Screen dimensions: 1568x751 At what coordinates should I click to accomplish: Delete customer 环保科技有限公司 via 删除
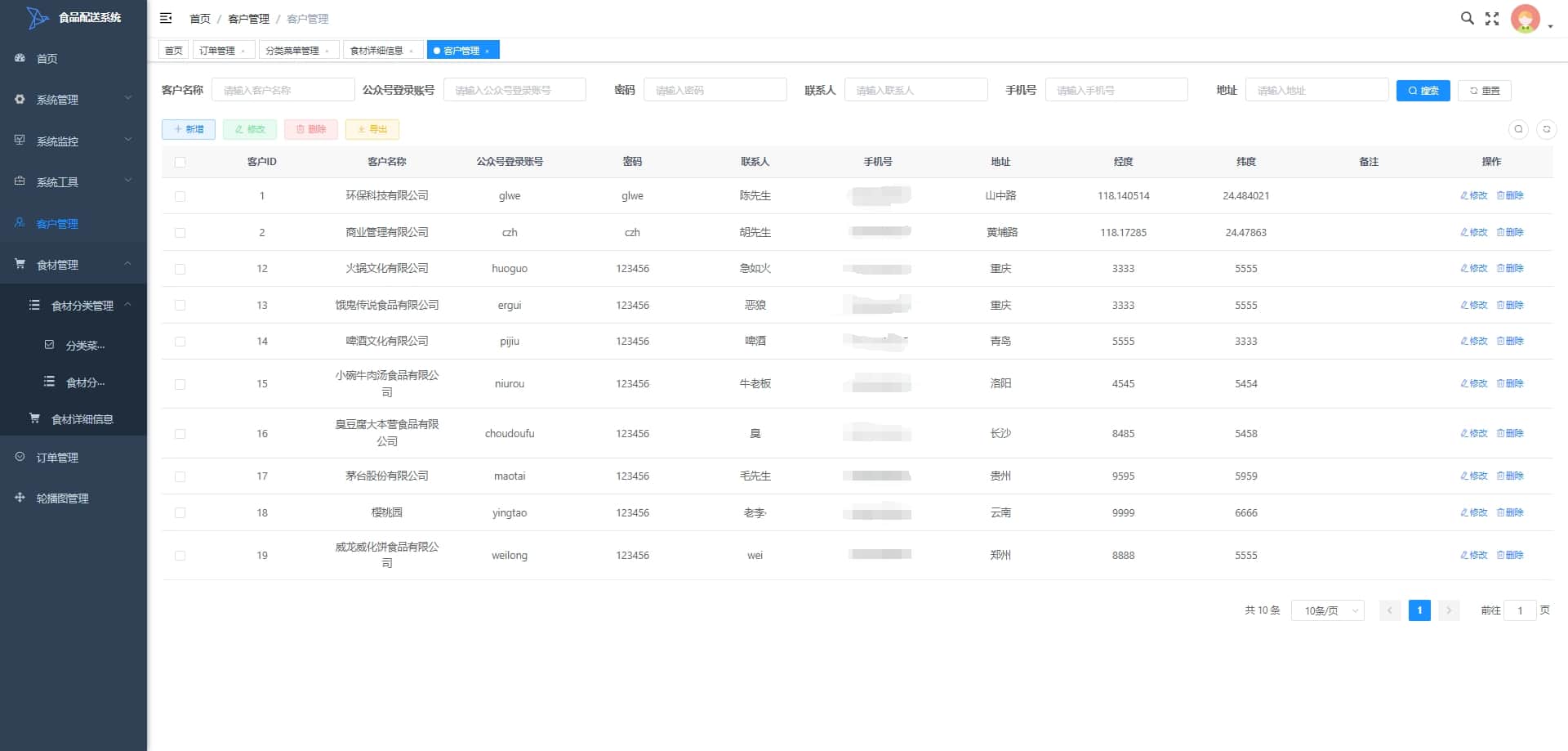click(1510, 195)
